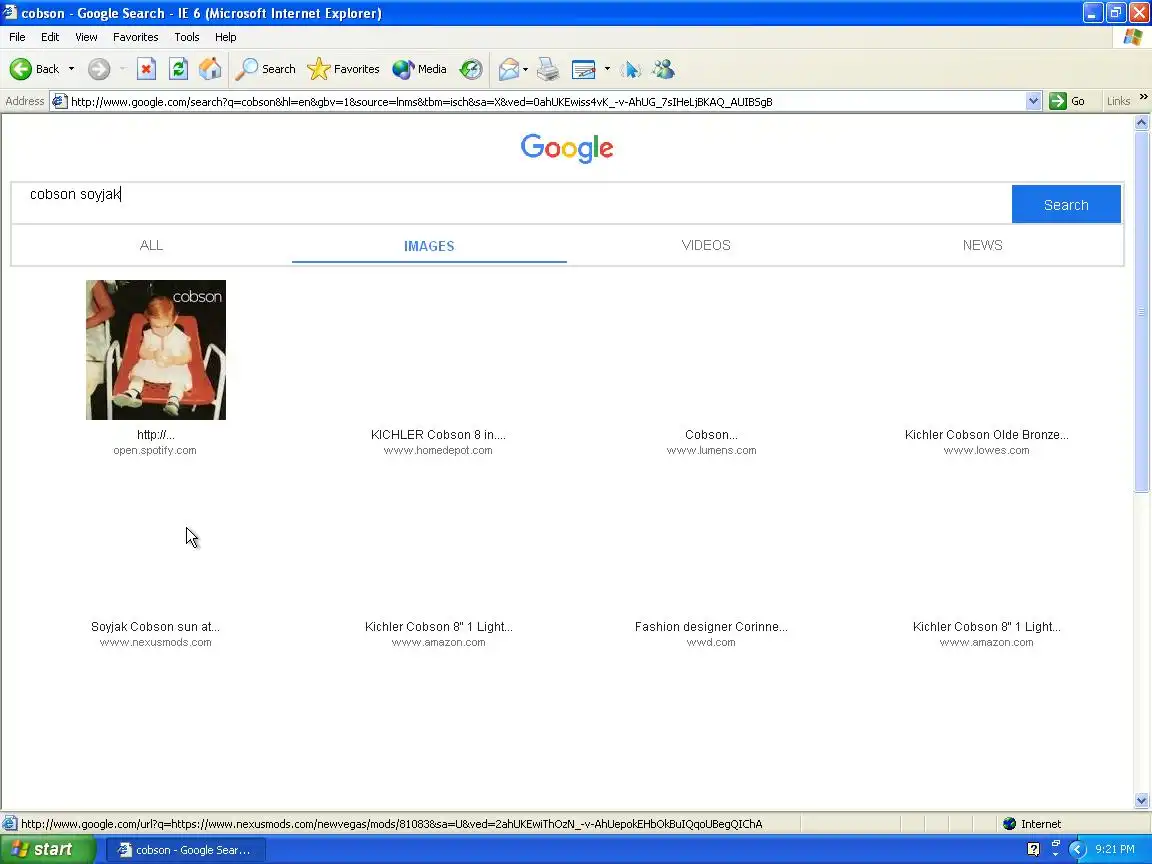Click the Print icon

pyautogui.click(x=548, y=69)
